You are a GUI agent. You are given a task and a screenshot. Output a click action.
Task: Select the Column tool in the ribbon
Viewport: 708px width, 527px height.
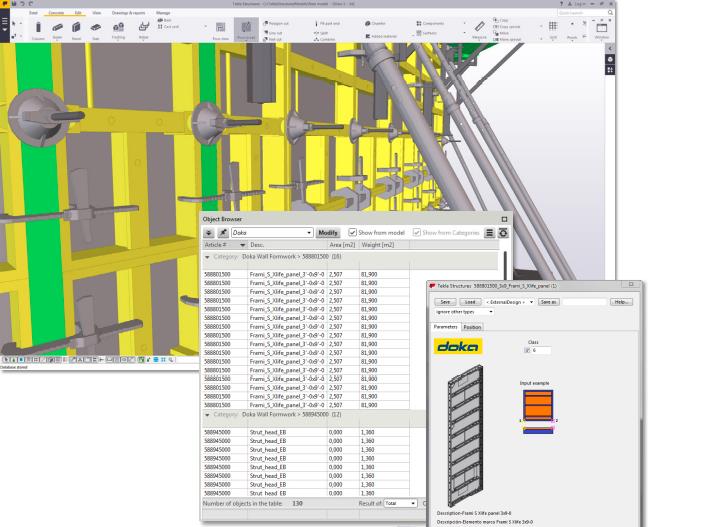click(x=38, y=28)
